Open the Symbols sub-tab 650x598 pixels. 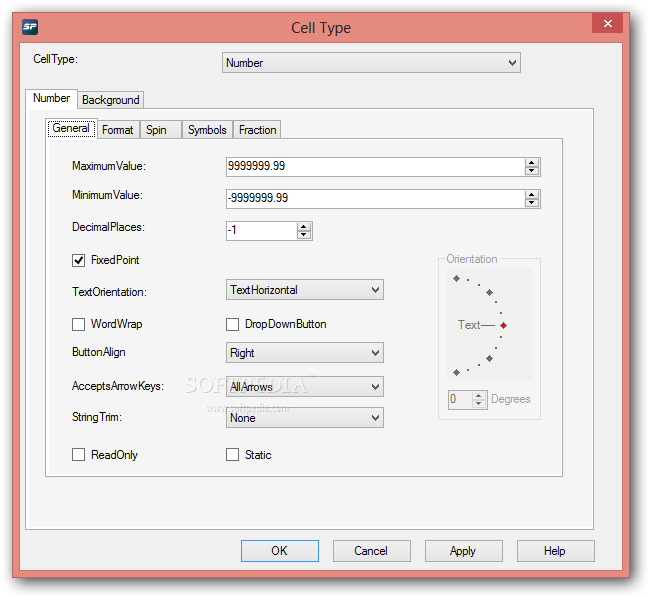[x=207, y=130]
